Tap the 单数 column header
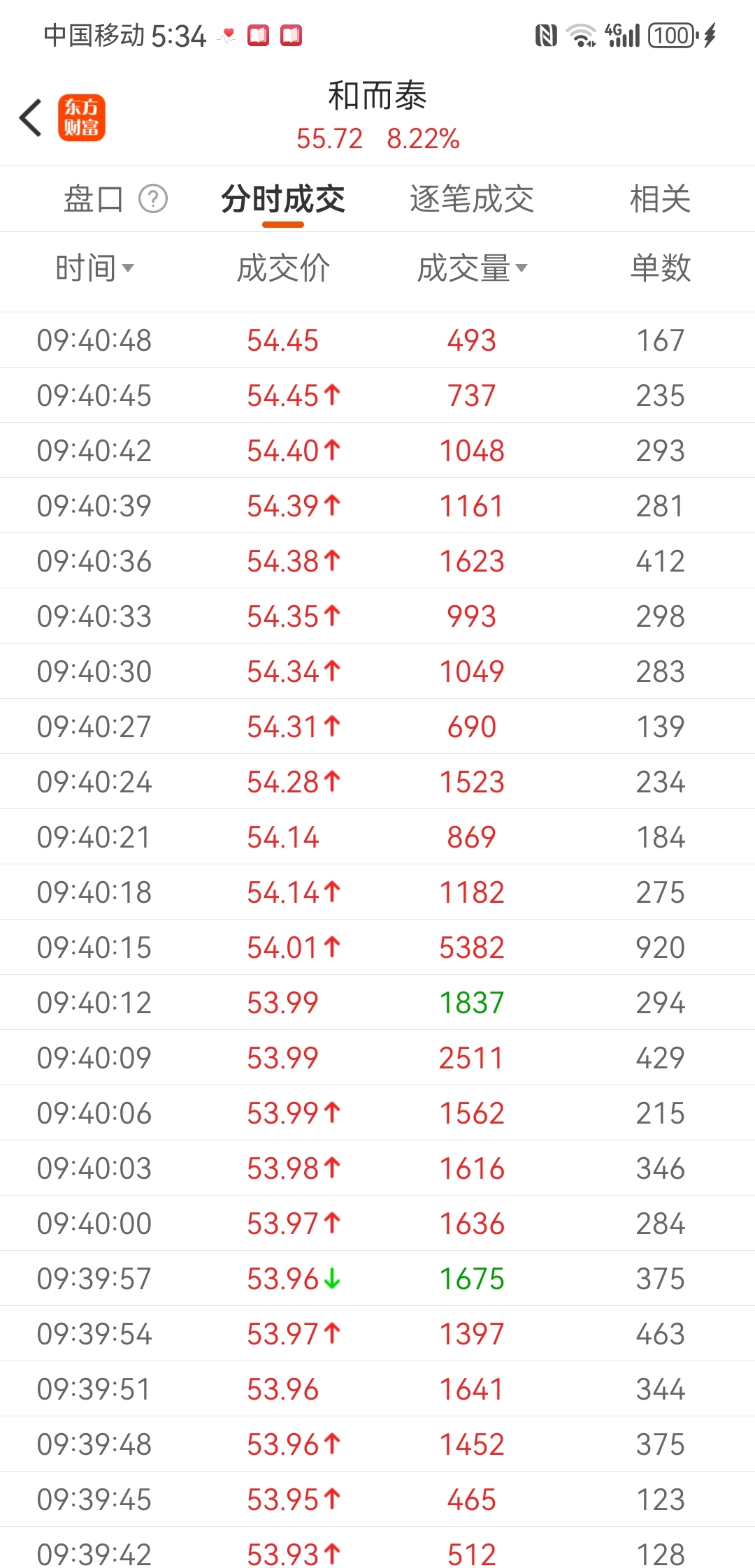This screenshot has width=755, height=1568. (x=661, y=268)
